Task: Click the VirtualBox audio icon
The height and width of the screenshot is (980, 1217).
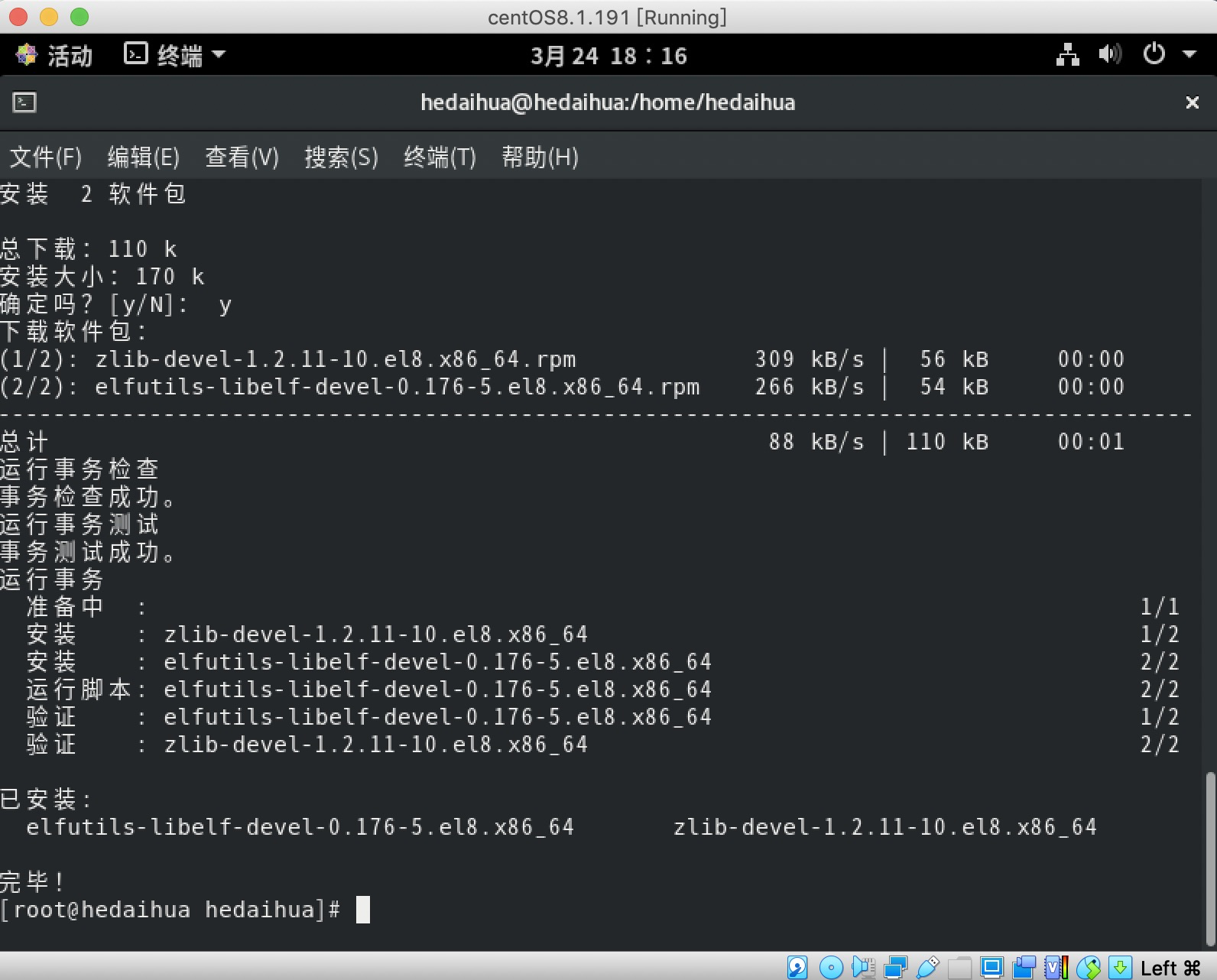Action: (x=863, y=967)
